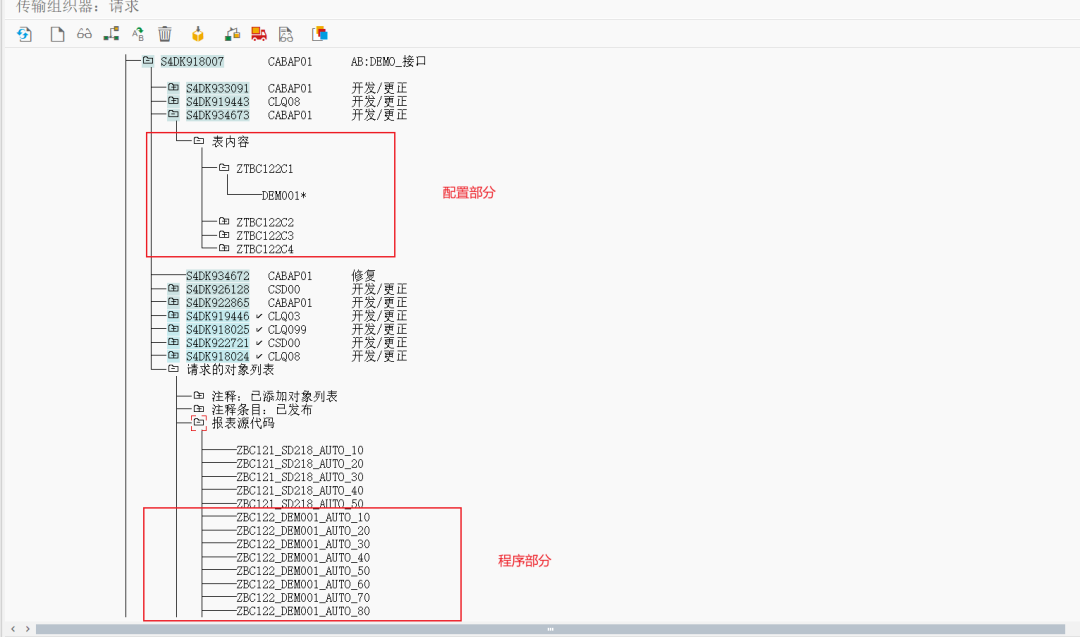This screenshot has width=1080, height=637.
Task: Open the color legend icon
Action: click(320, 34)
